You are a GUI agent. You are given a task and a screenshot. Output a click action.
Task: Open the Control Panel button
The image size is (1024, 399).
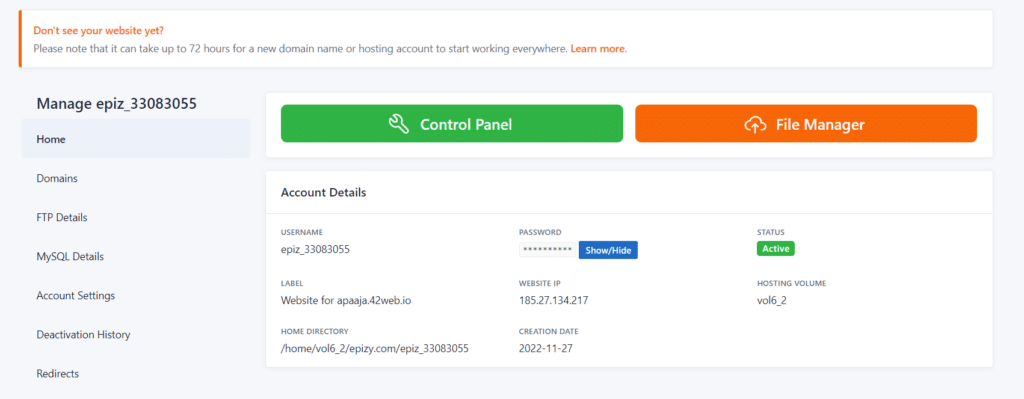[452, 123]
